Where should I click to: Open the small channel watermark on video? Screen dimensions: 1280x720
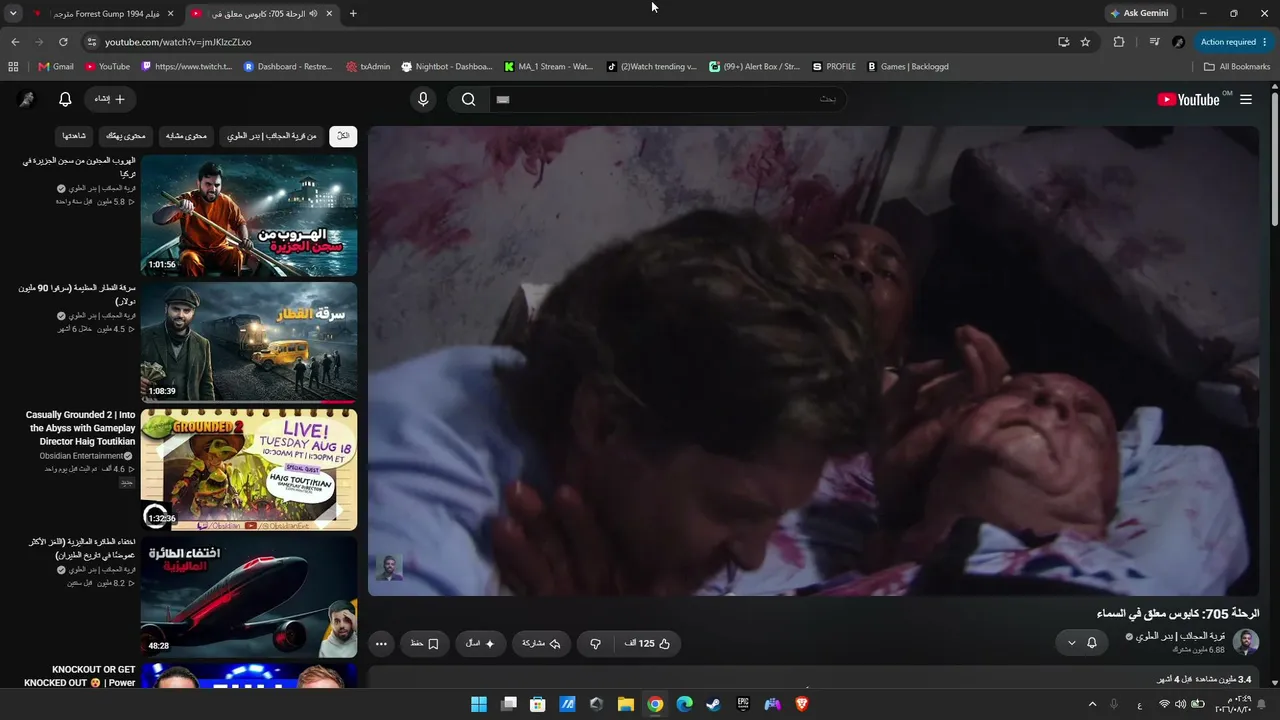389,568
